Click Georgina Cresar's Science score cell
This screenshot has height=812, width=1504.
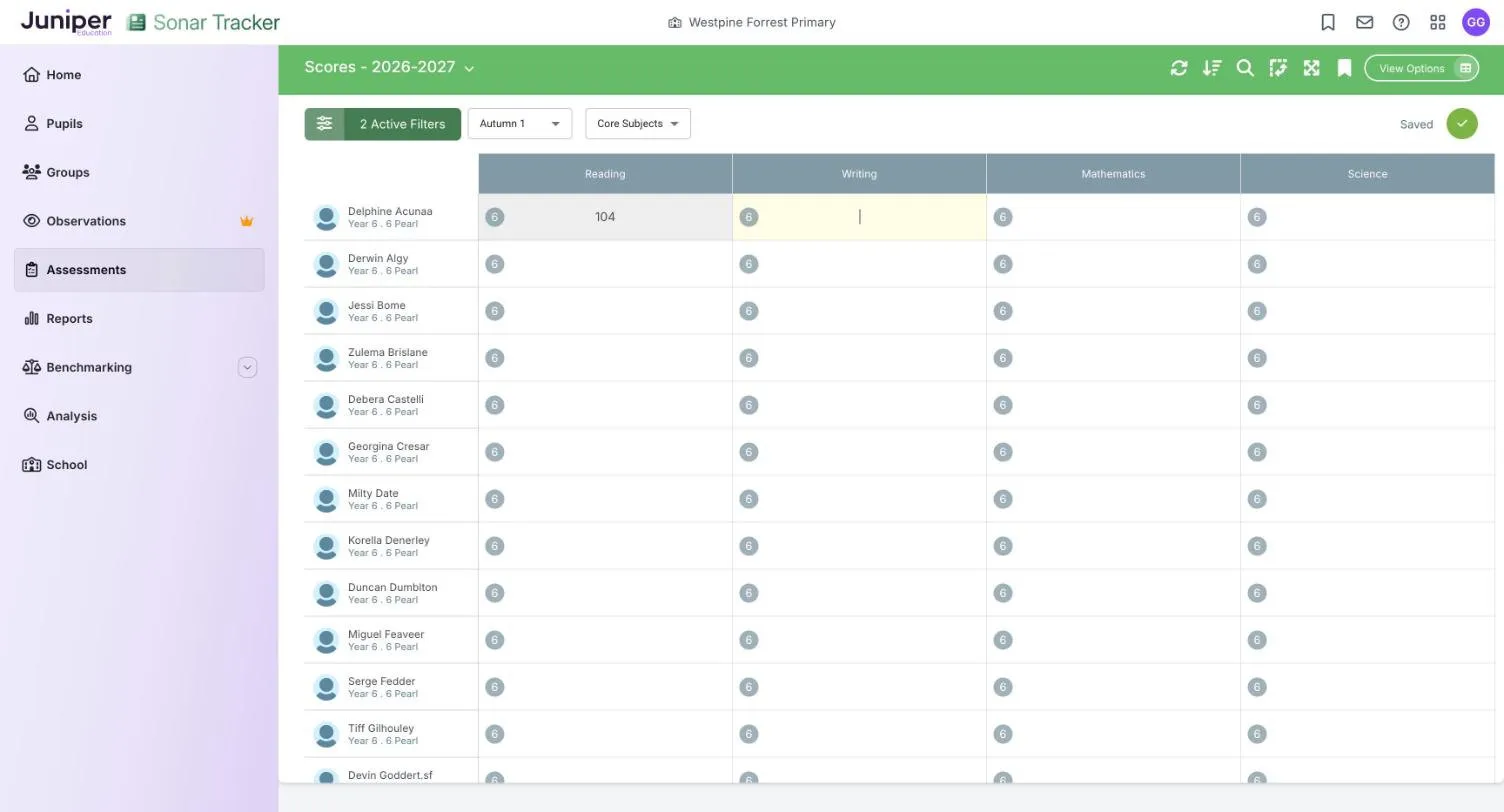point(1367,452)
